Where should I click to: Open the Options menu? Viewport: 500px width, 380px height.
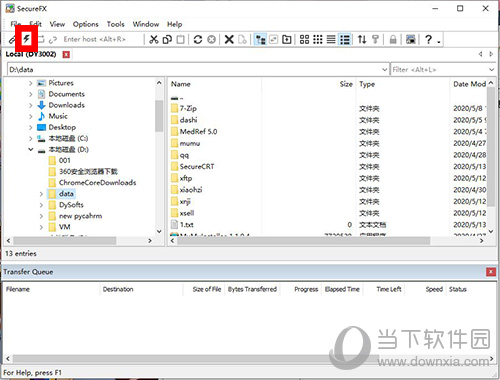tap(86, 24)
